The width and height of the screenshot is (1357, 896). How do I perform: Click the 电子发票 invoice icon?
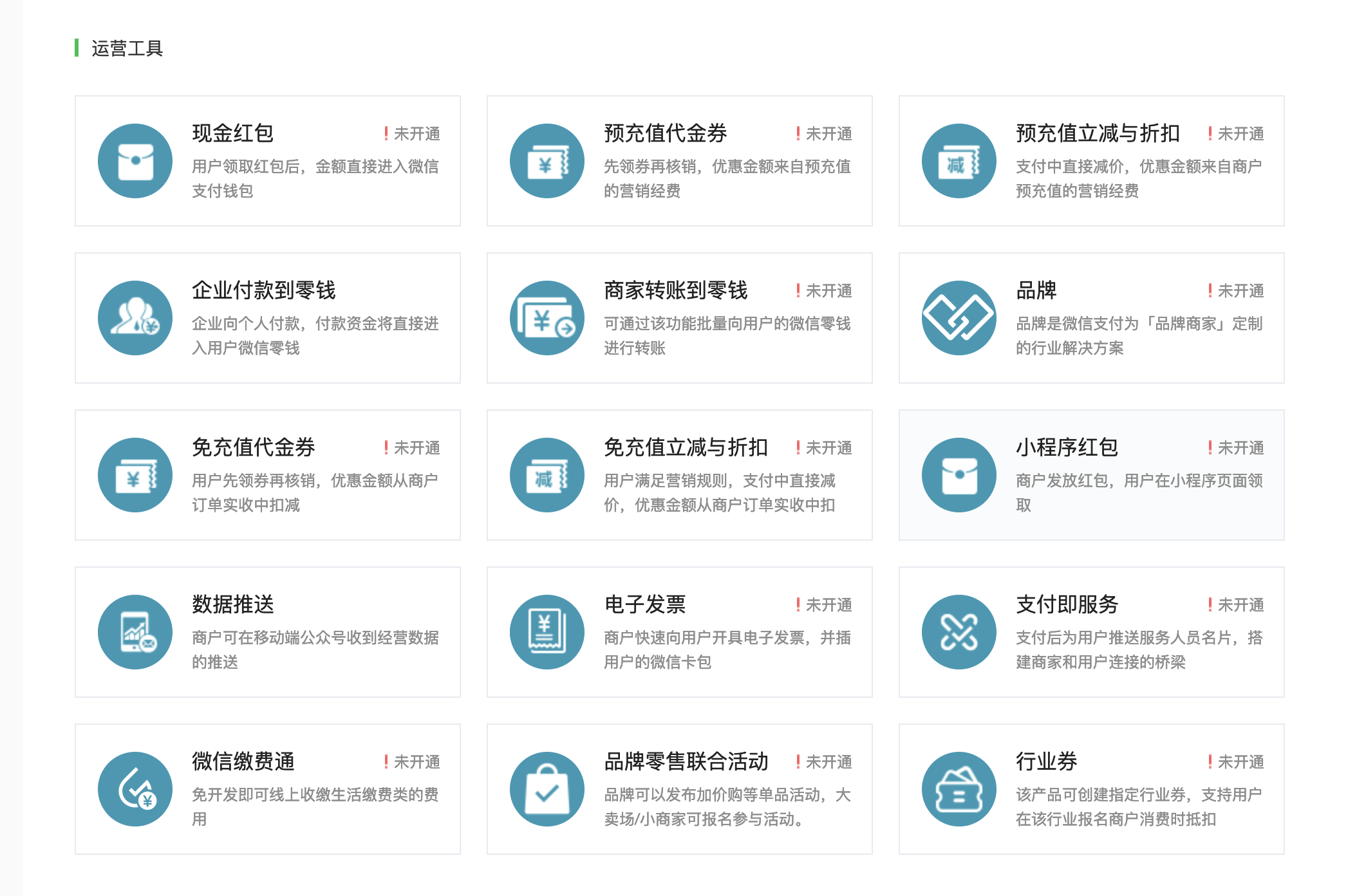547,632
